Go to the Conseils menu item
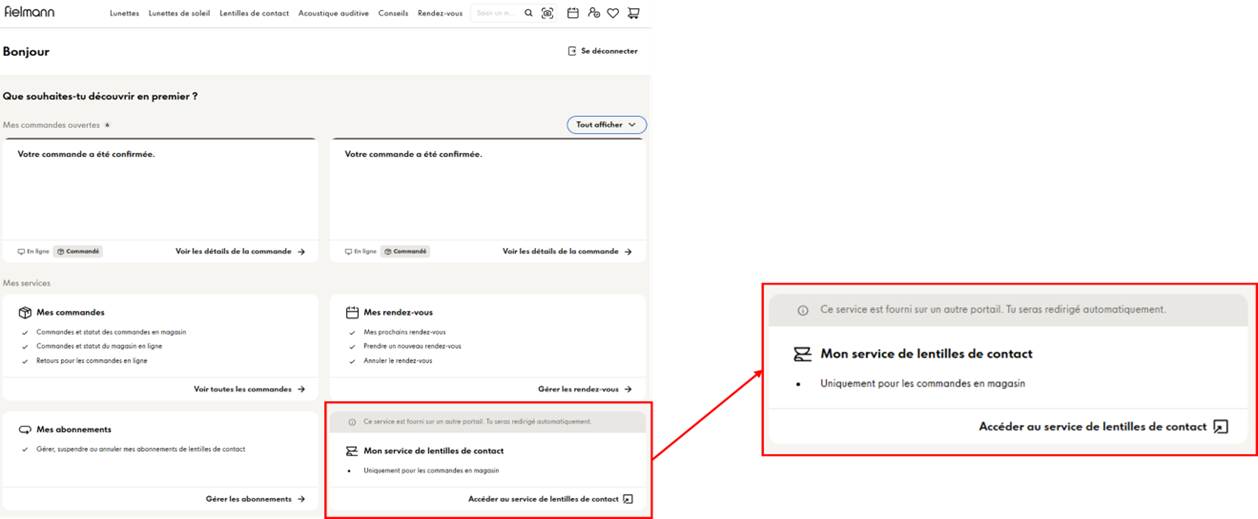 (x=393, y=14)
